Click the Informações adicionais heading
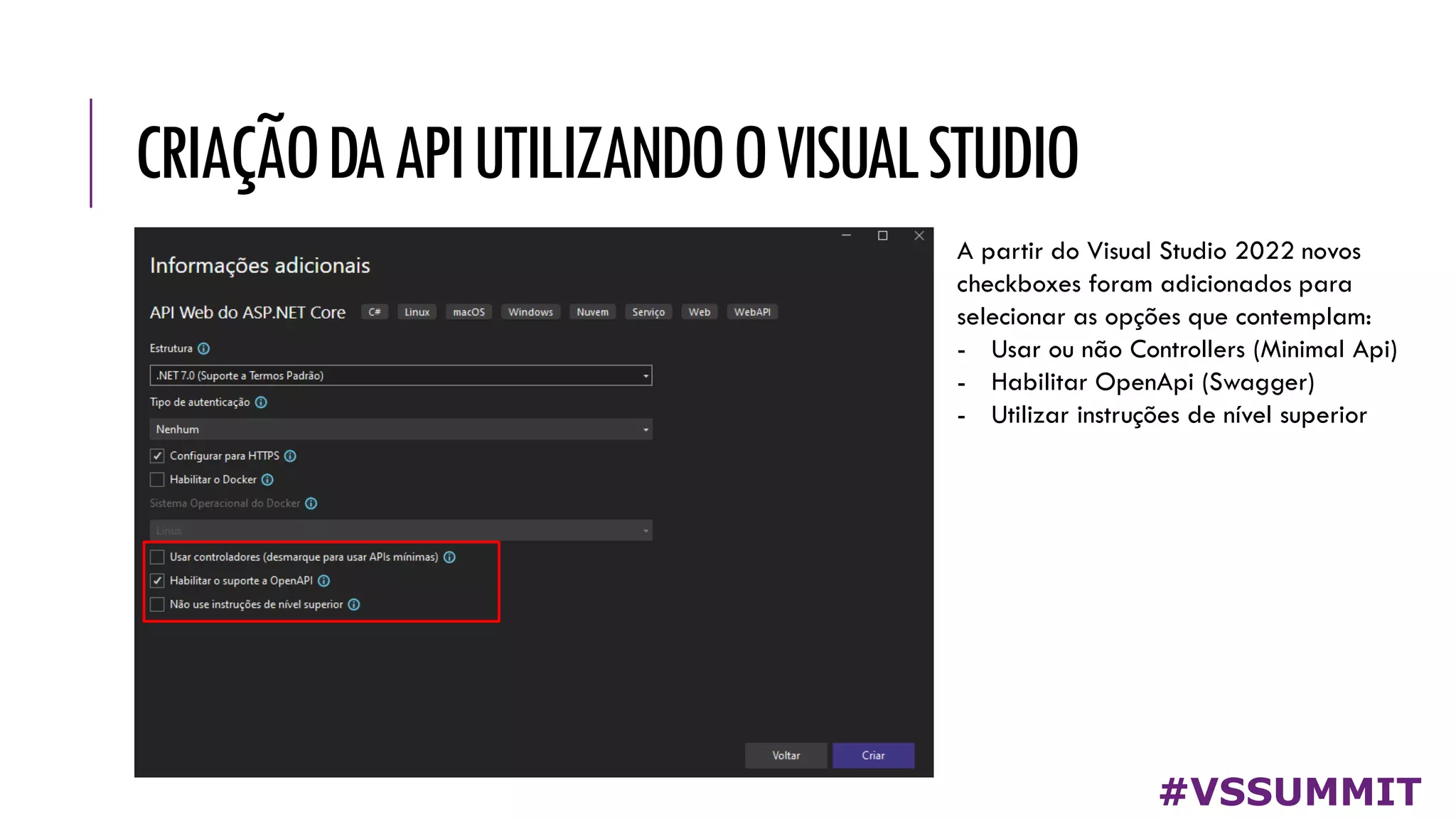1456x819 pixels. point(259,266)
